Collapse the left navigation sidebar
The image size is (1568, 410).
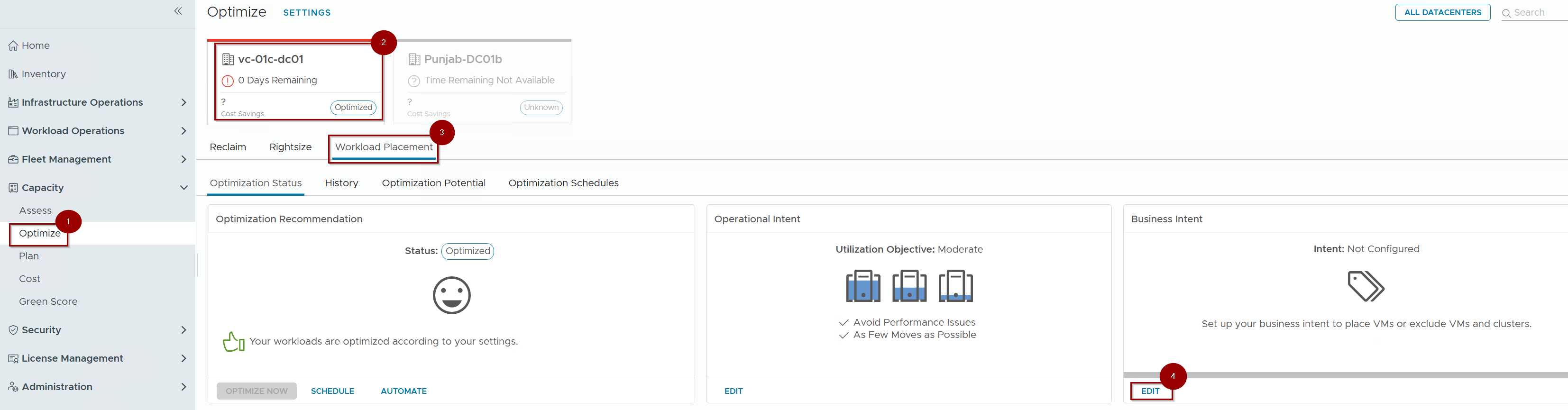coord(178,11)
